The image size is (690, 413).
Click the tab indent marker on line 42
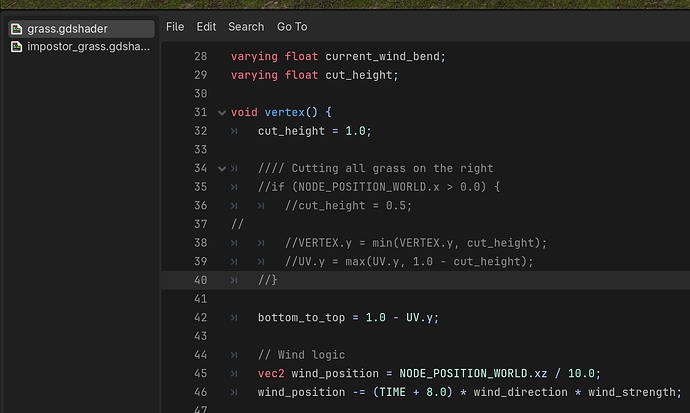(234, 318)
